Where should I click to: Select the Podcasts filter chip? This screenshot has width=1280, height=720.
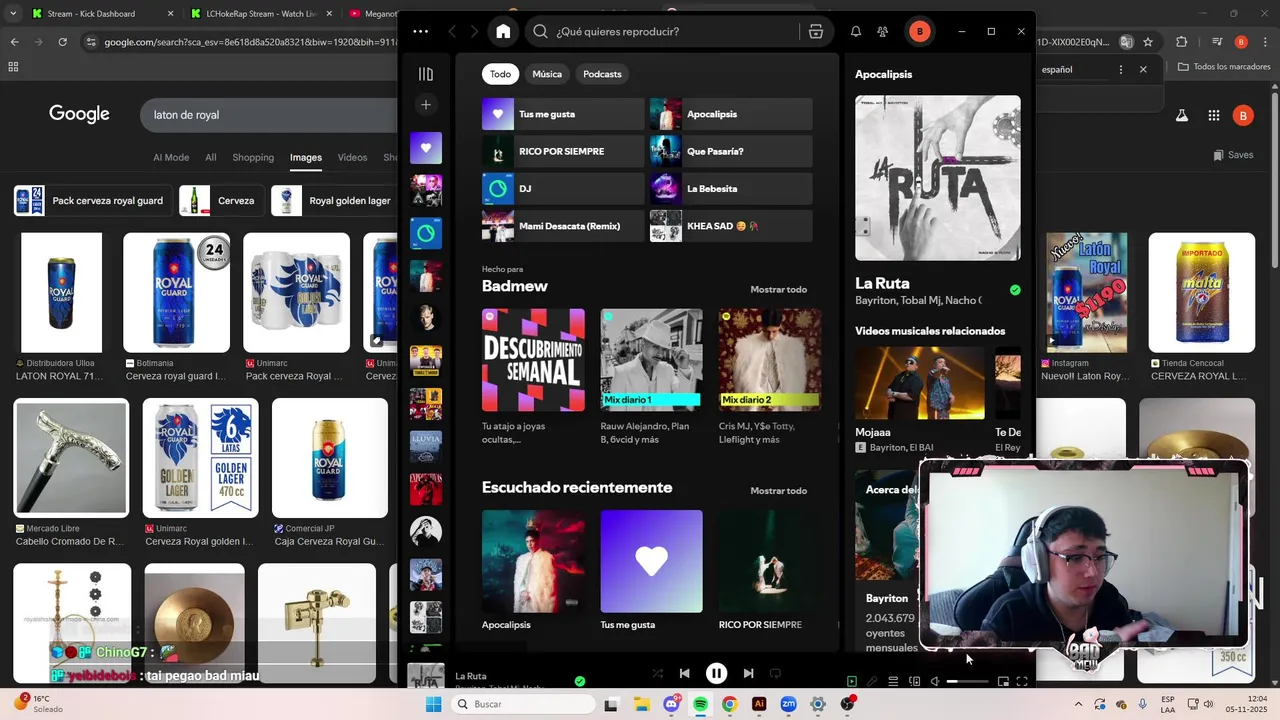[x=602, y=74]
